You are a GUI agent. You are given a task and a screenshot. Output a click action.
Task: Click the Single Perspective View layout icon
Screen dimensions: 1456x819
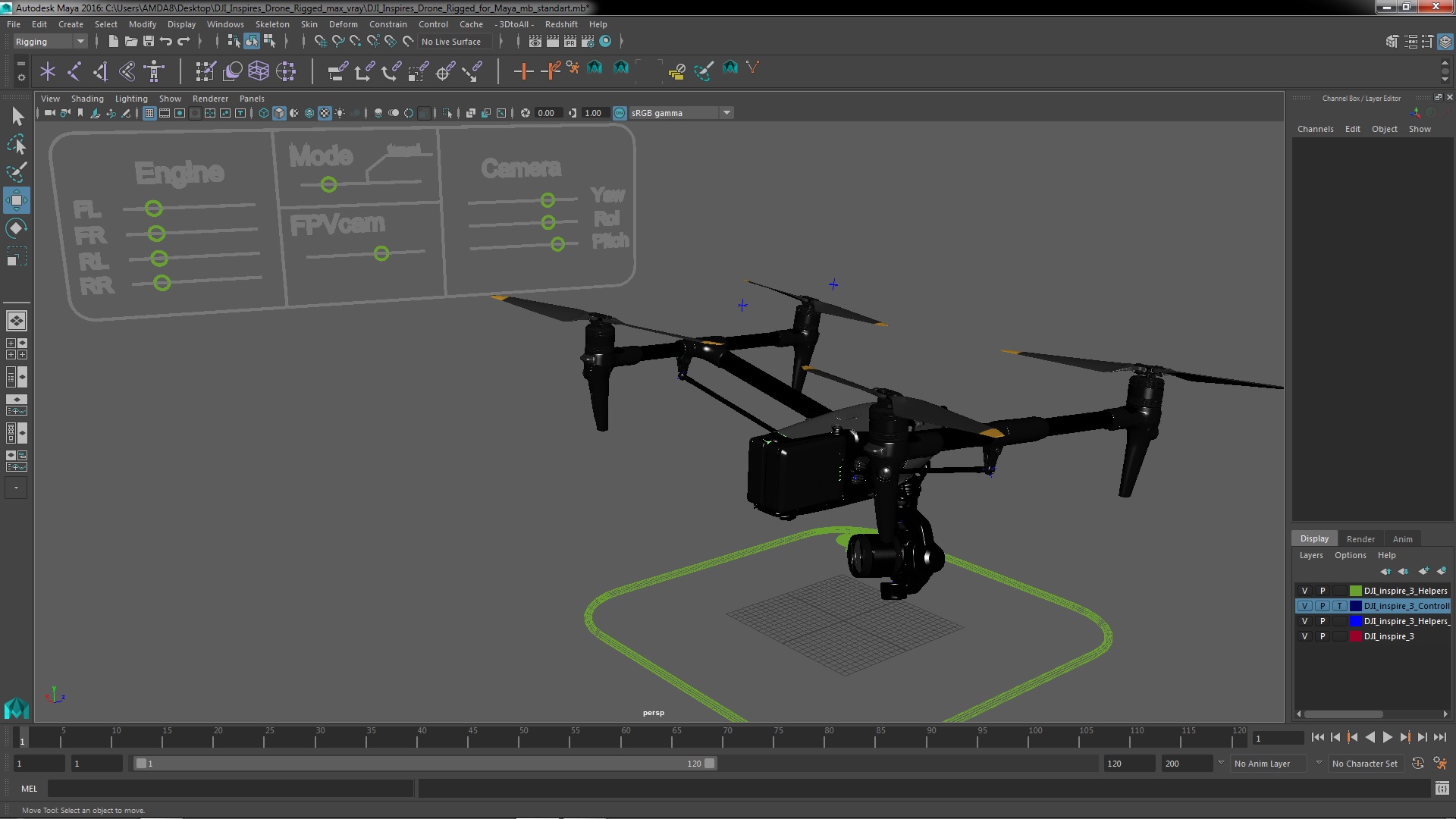16,321
